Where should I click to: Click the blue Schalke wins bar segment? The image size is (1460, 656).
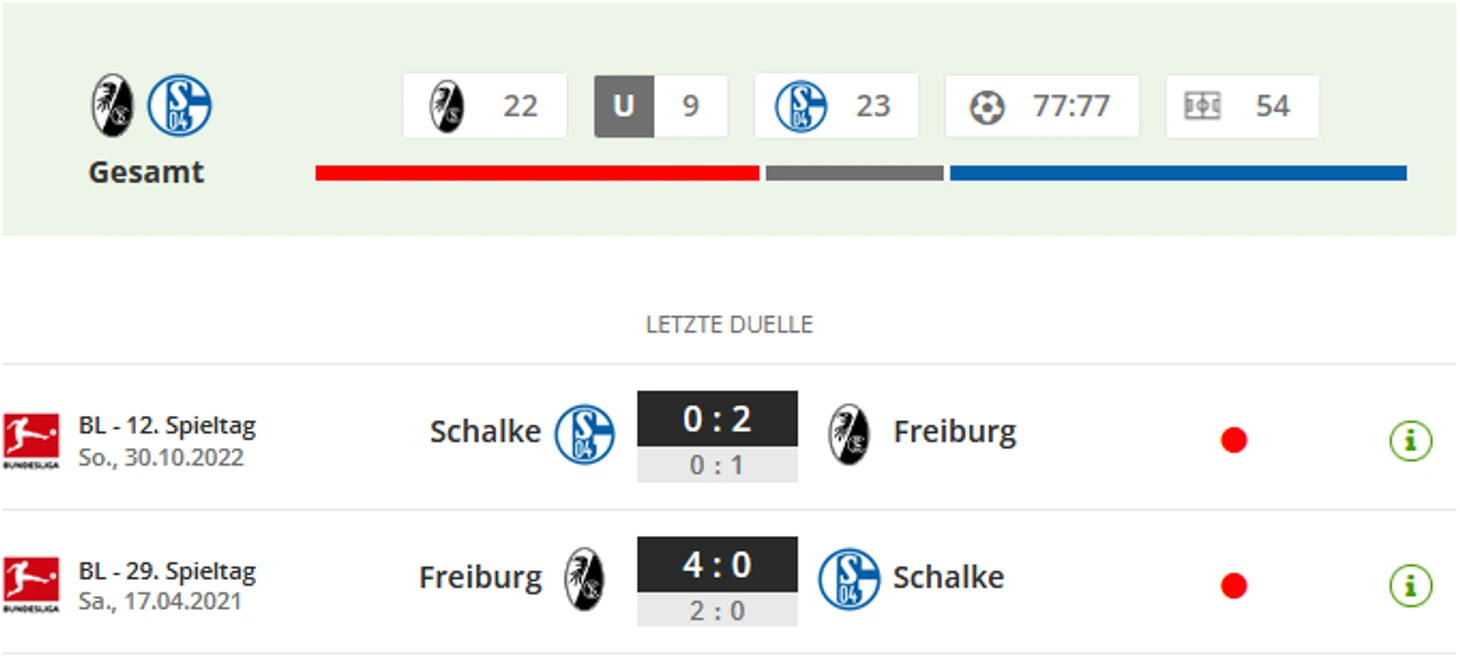pos(1177,173)
